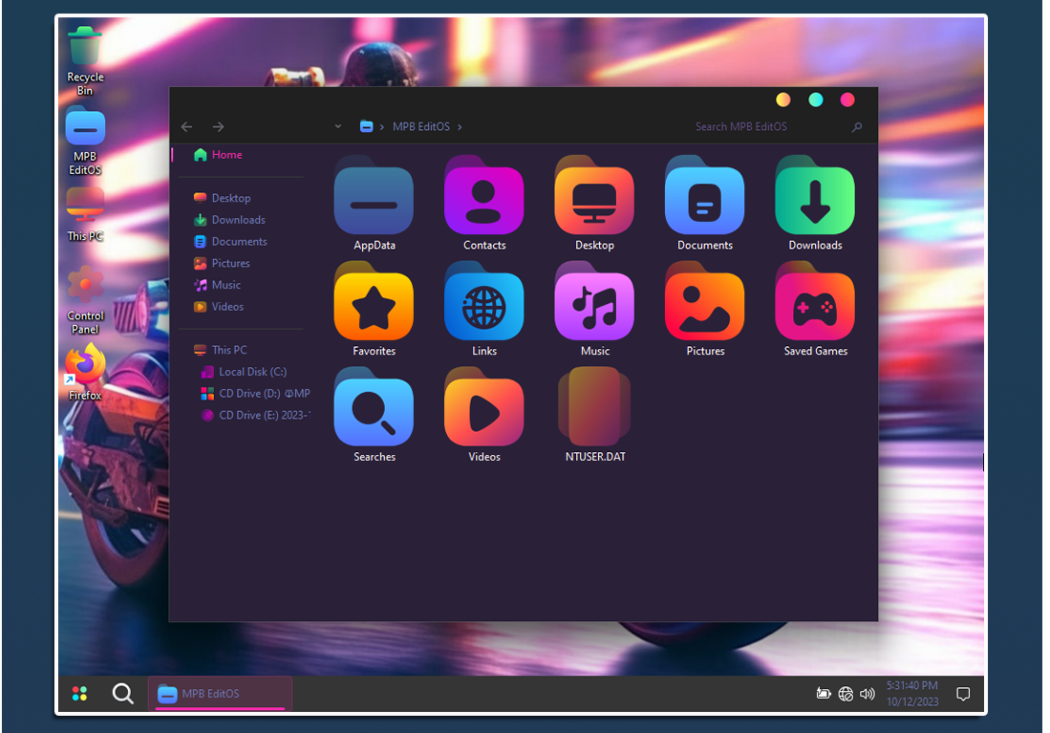
Task: Open the volume speaker tray icon
Action: pyautogui.click(x=867, y=694)
